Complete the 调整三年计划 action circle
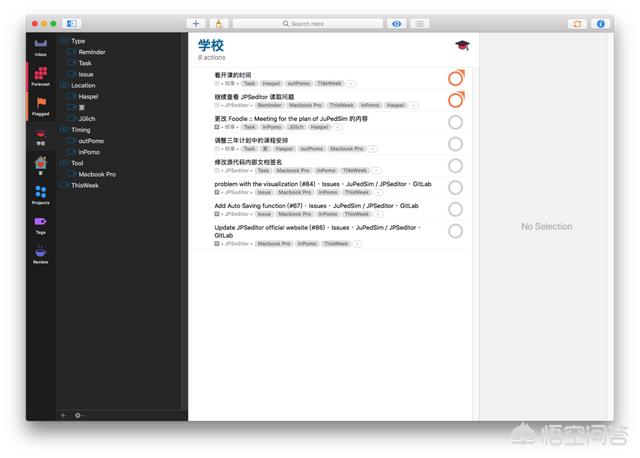Viewport: 640px width, 458px height. click(455, 144)
